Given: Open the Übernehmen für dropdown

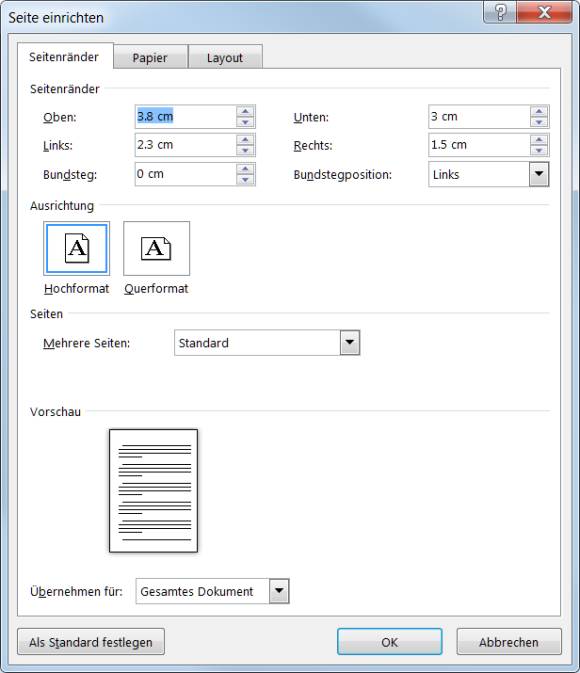Looking at the screenshot, I should coord(279,591).
